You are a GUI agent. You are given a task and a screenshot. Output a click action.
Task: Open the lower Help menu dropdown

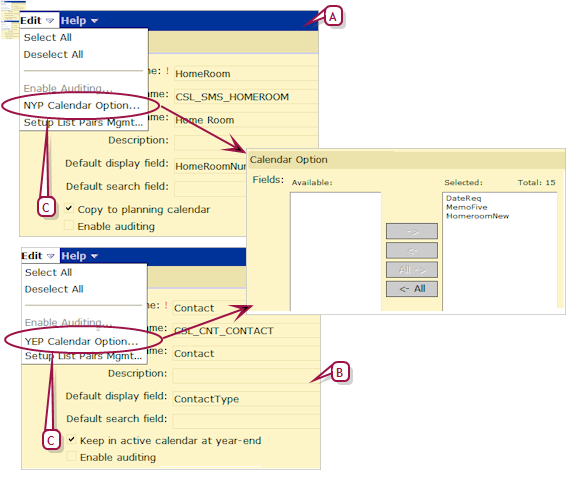[x=79, y=256]
